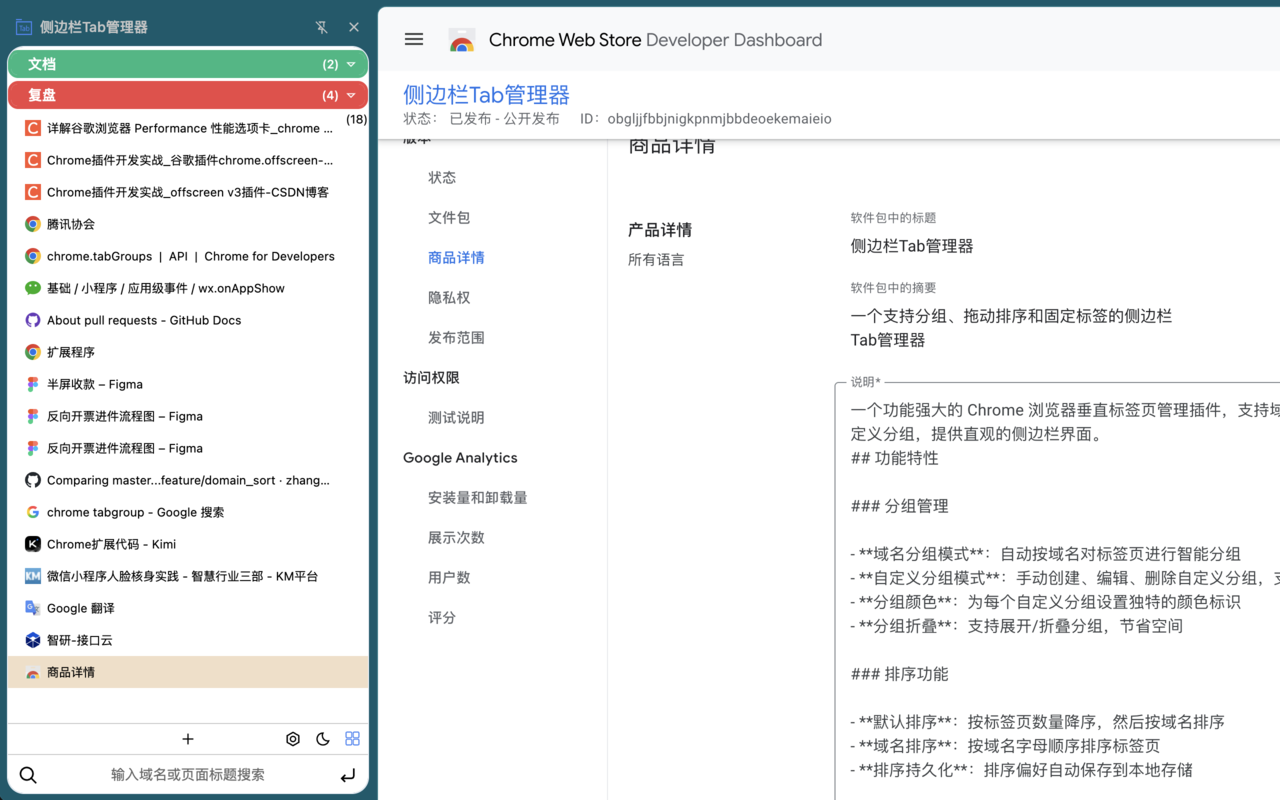The width and height of the screenshot is (1280, 800).
Task: Click the Figma icon on the 半屏收款 tab
Action: click(30, 384)
